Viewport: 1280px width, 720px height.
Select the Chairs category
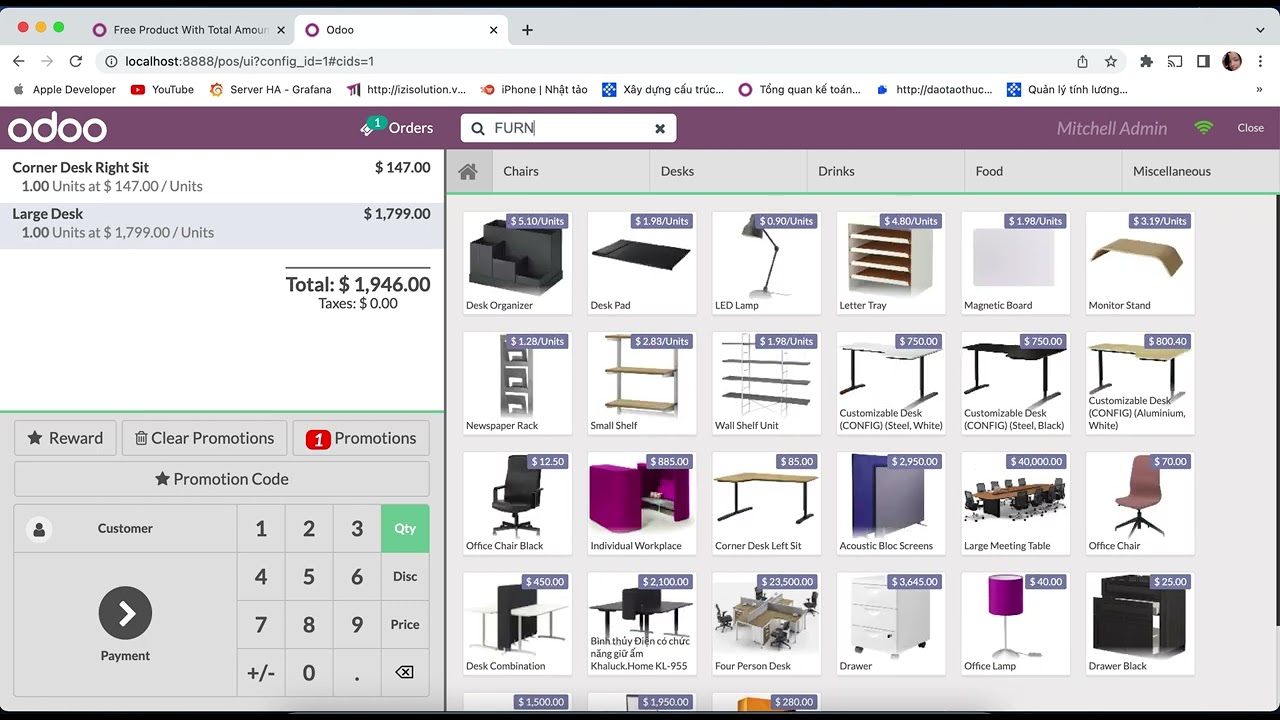coord(571,171)
